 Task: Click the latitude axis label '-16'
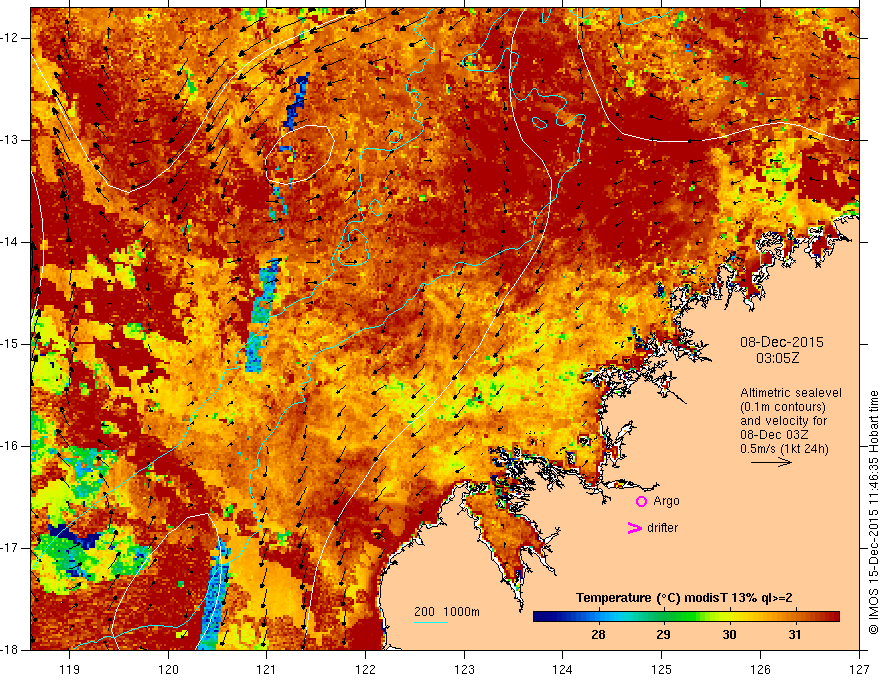[10, 446]
